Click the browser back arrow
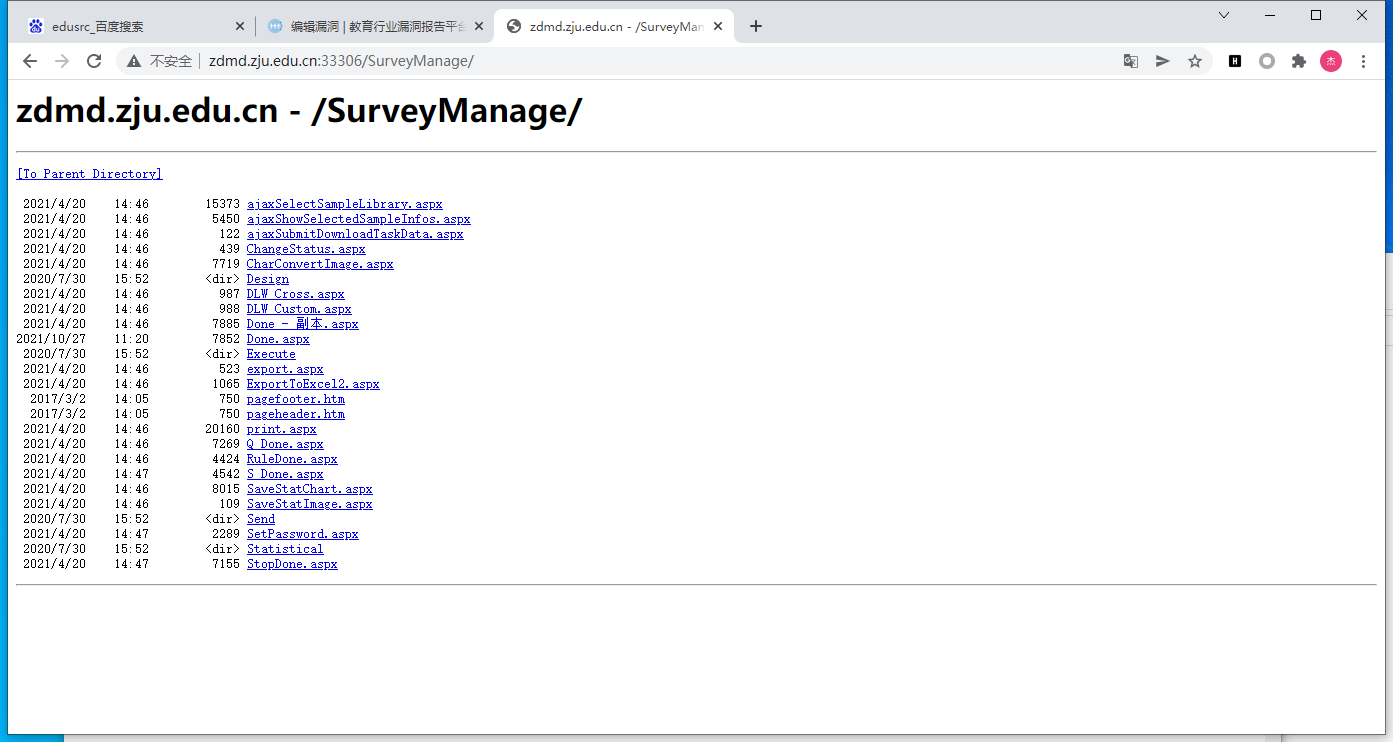This screenshot has height=742, width=1393. [x=30, y=61]
